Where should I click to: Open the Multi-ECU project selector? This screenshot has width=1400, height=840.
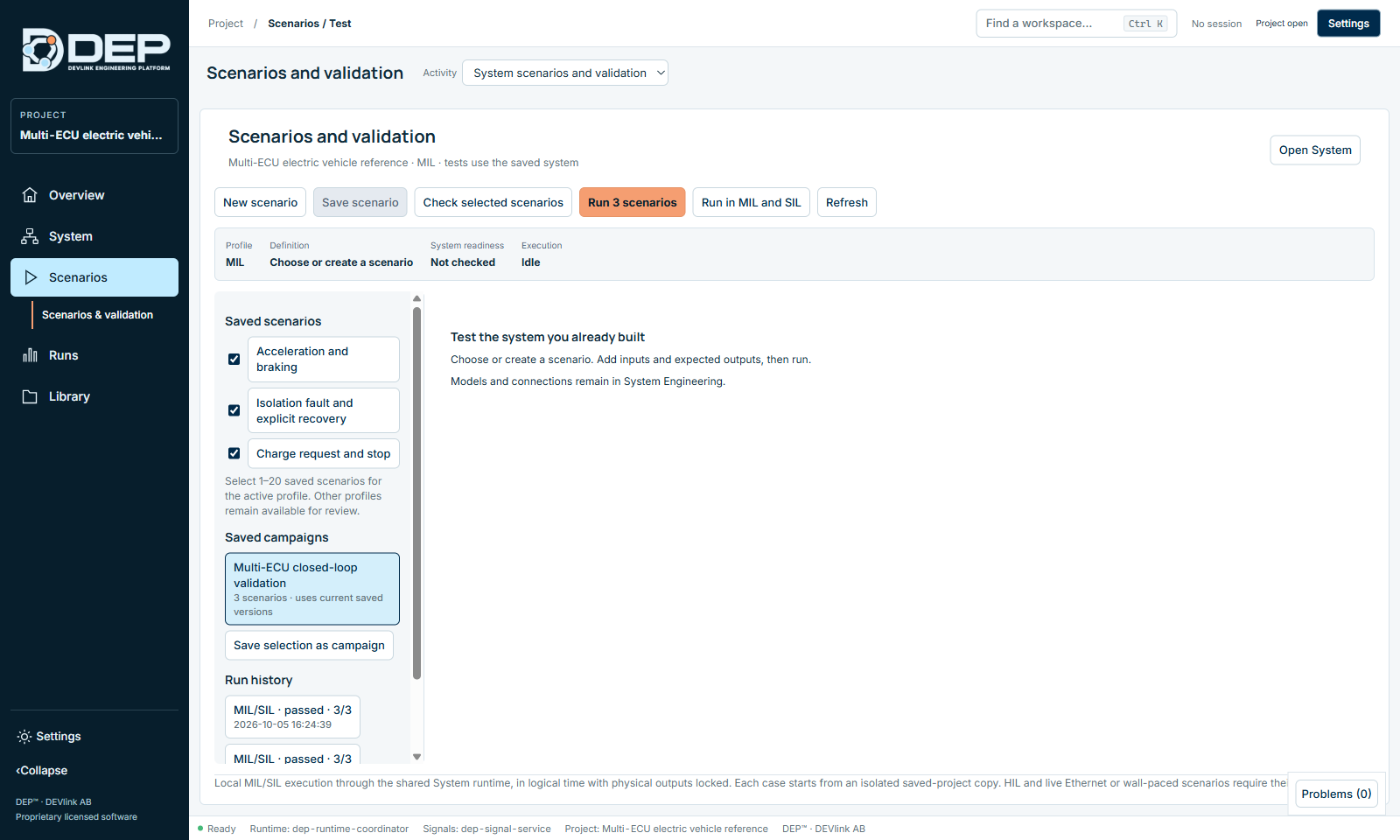pyautogui.click(x=94, y=126)
